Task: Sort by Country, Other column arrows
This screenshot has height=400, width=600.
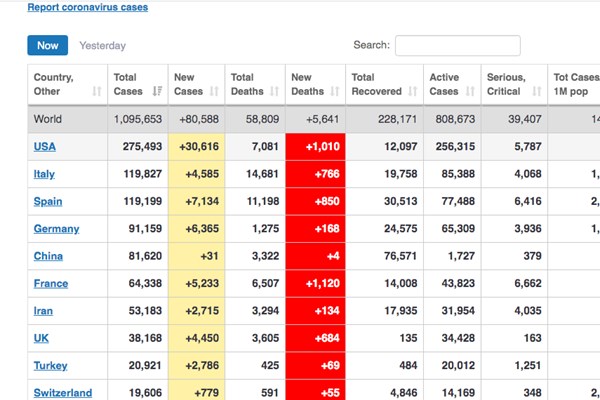Action: [97, 92]
